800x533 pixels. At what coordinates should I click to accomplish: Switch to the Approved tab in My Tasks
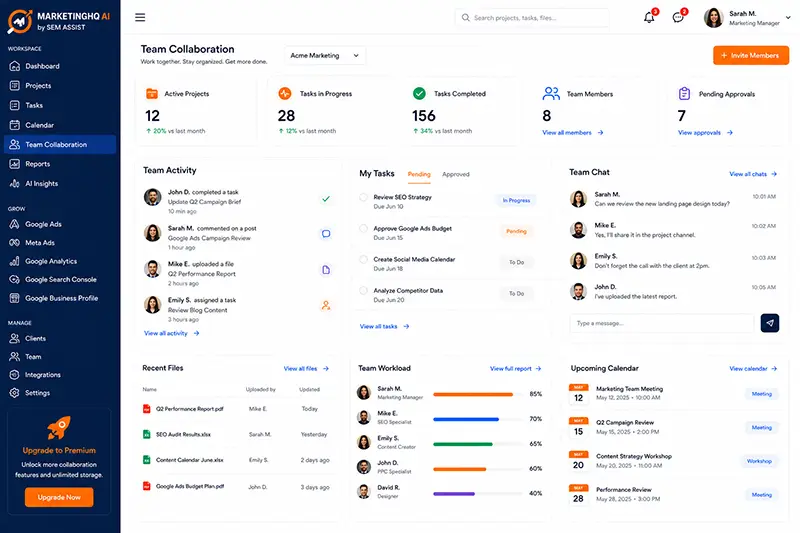(456, 174)
